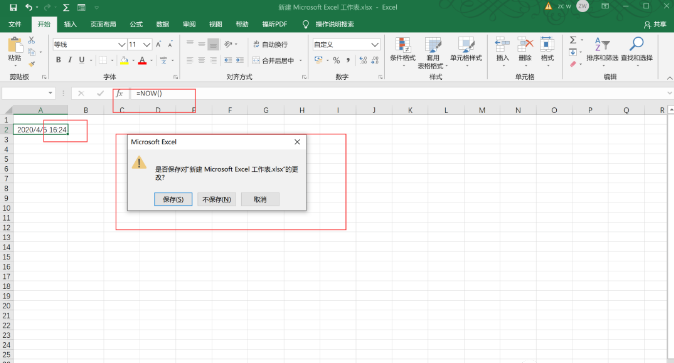Increase font size with the larger A icon
Screen dimensions: 674x363
[159, 44]
